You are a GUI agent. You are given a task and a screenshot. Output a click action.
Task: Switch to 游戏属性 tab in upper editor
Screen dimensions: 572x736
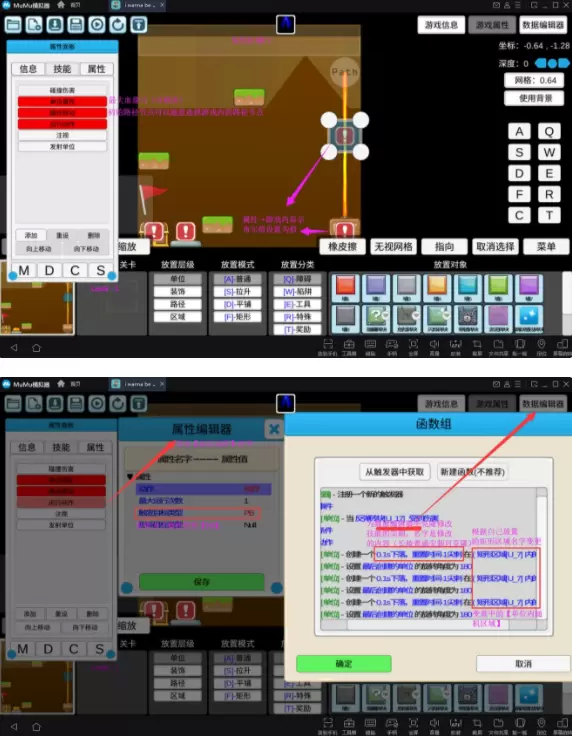pos(492,25)
